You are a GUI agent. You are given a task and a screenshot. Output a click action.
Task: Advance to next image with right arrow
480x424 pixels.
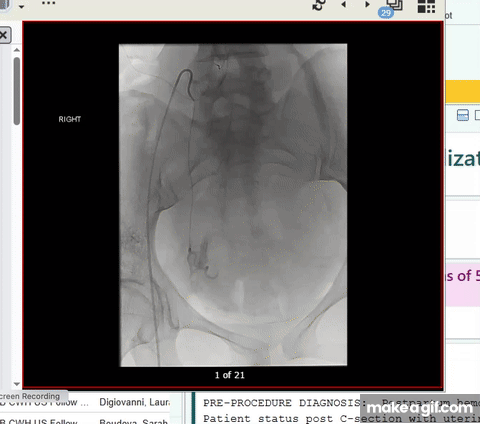[367, 5]
